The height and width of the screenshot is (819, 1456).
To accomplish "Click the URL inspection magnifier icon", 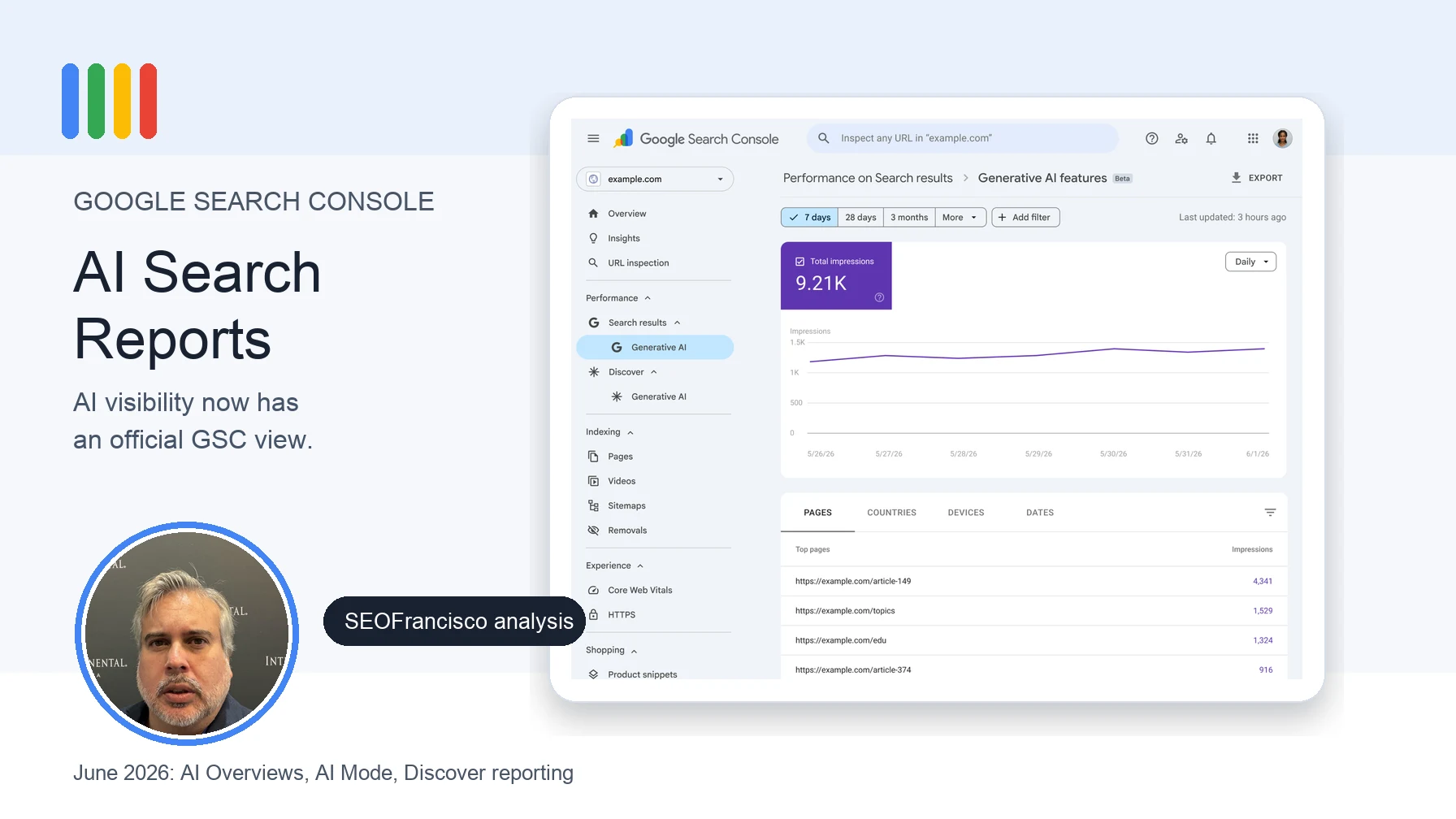I will coord(593,262).
